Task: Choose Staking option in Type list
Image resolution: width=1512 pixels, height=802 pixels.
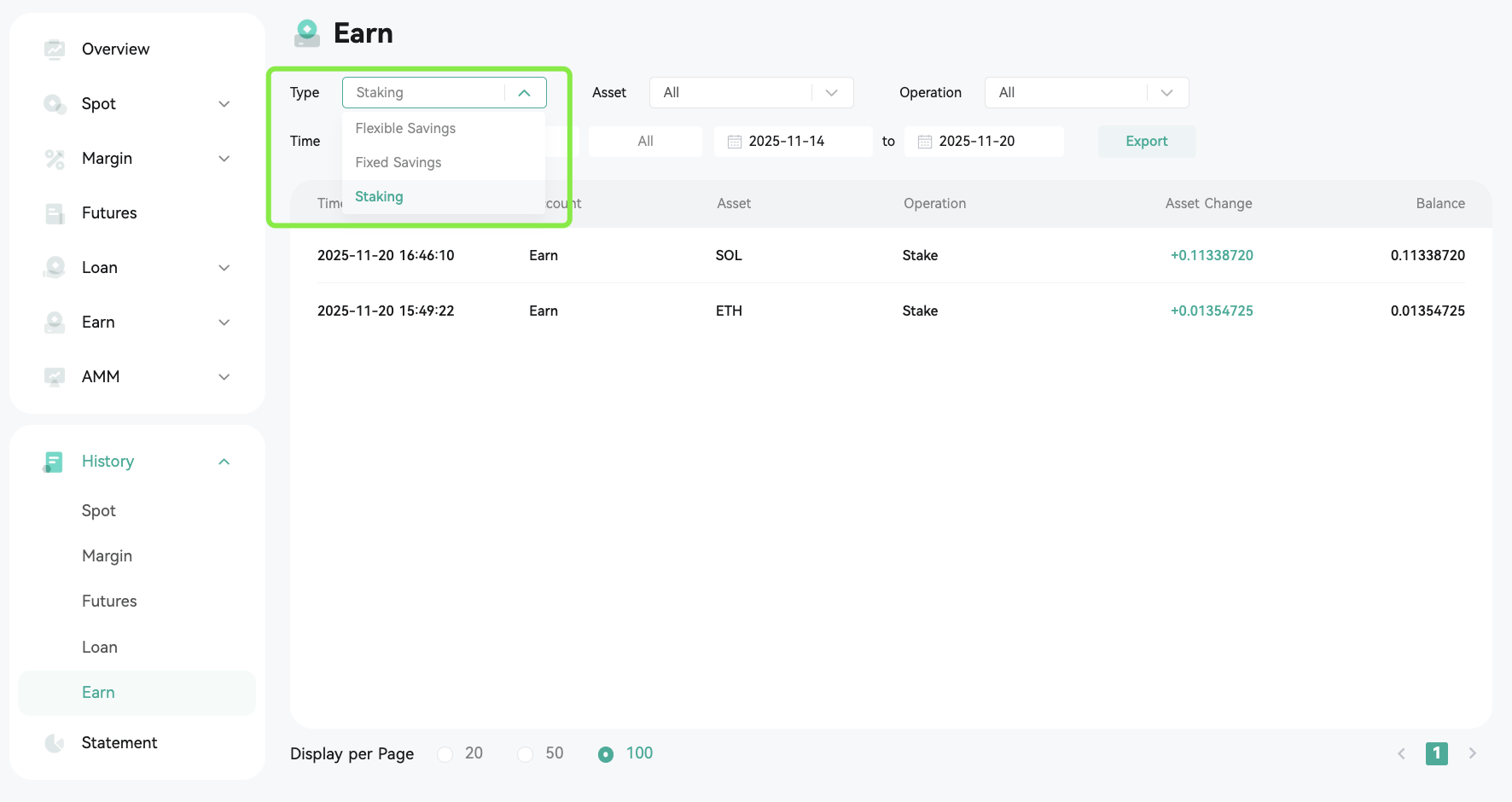Action: click(444, 197)
